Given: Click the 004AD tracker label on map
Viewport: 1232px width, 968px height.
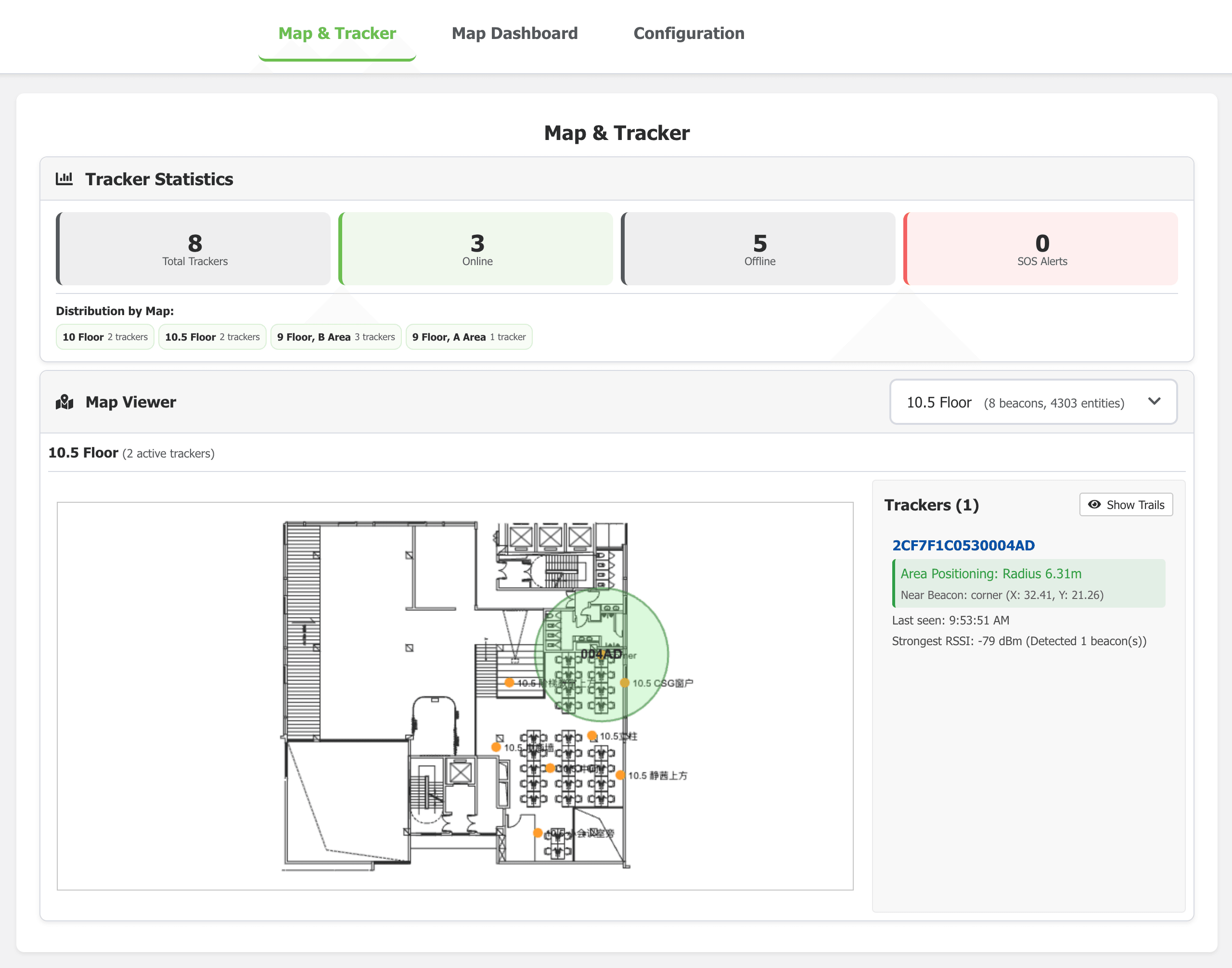Looking at the screenshot, I should click(x=601, y=654).
